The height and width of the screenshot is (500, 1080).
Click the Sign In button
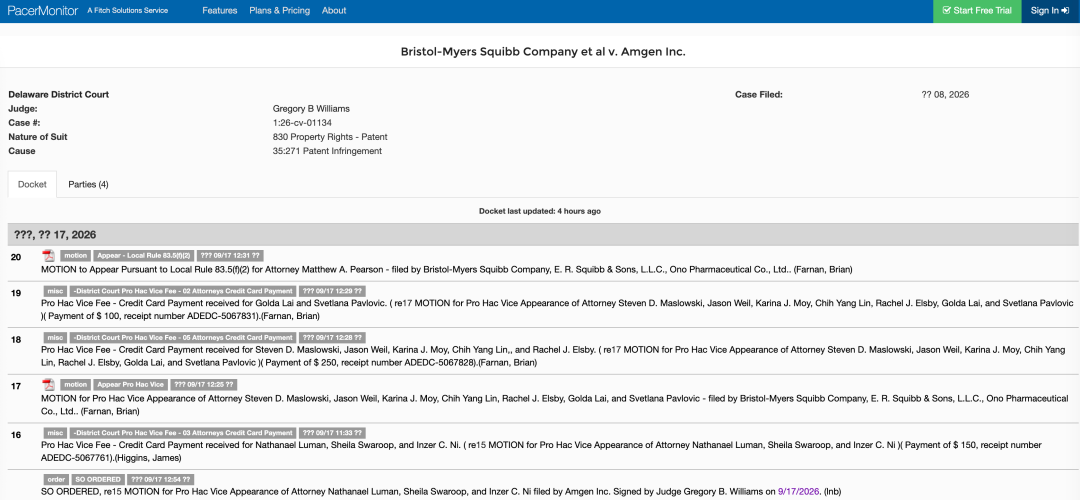1050,11
